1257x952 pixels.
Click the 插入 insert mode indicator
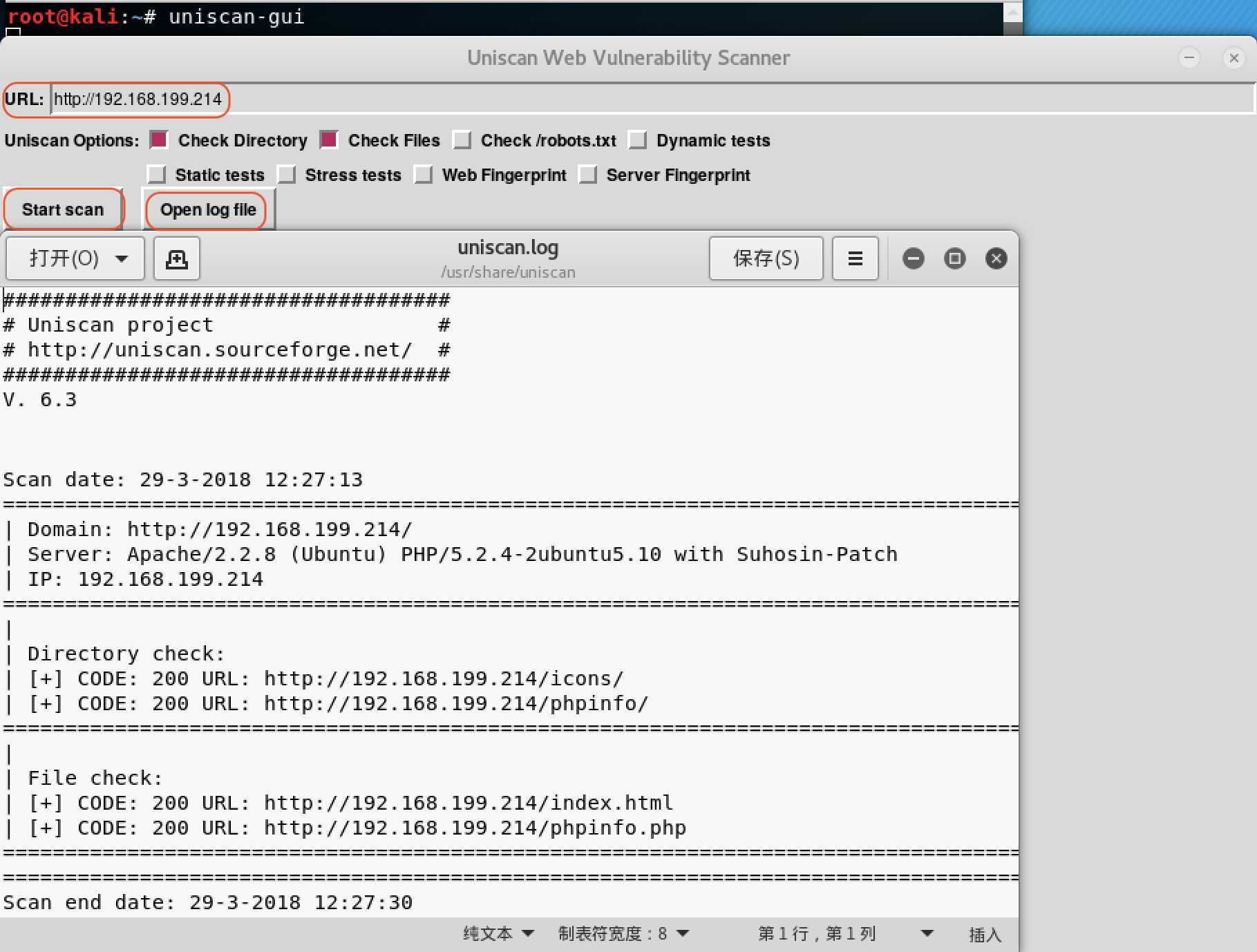tap(985, 935)
